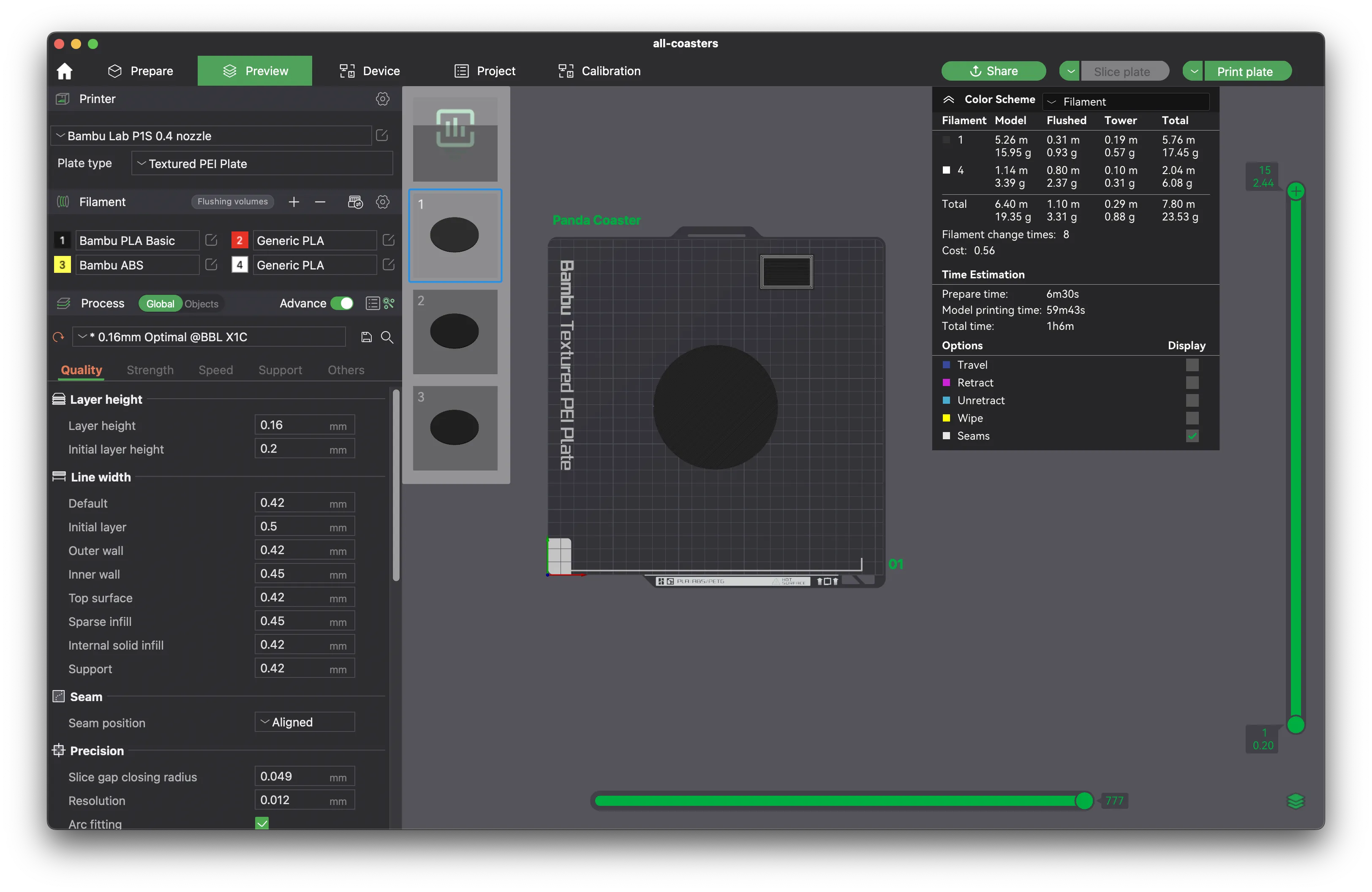Viewport: 1372px width, 892px height.
Task: Toggle the Arc fitting checkbox
Action: pyautogui.click(x=262, y=824)
